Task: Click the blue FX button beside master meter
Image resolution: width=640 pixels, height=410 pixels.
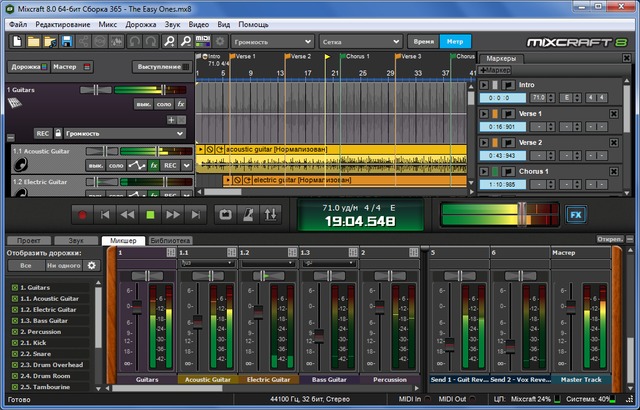Action: 575,214
